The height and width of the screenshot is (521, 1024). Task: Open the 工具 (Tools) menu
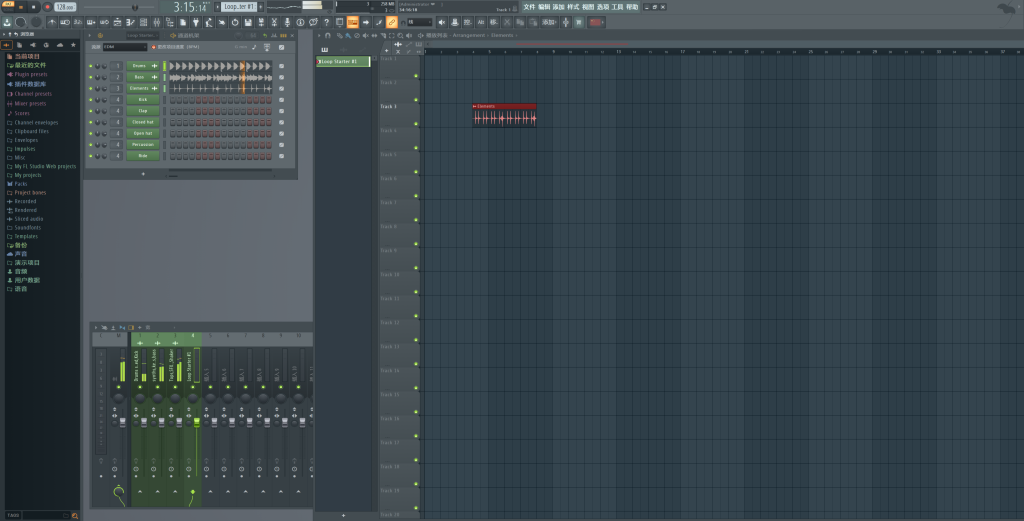tap(617, 7)
